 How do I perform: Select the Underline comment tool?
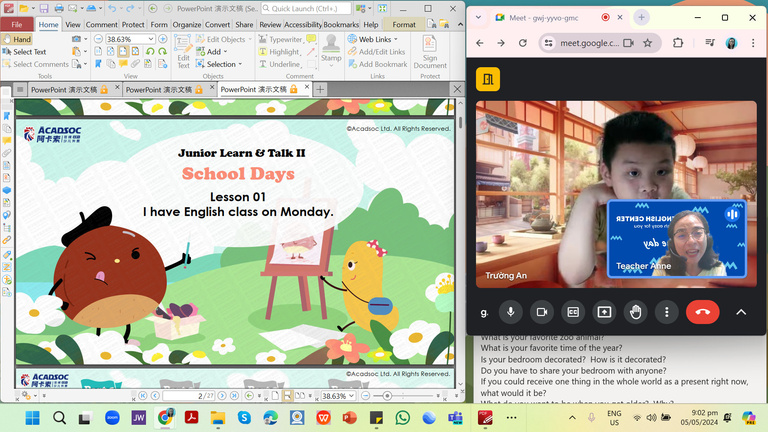278,64
